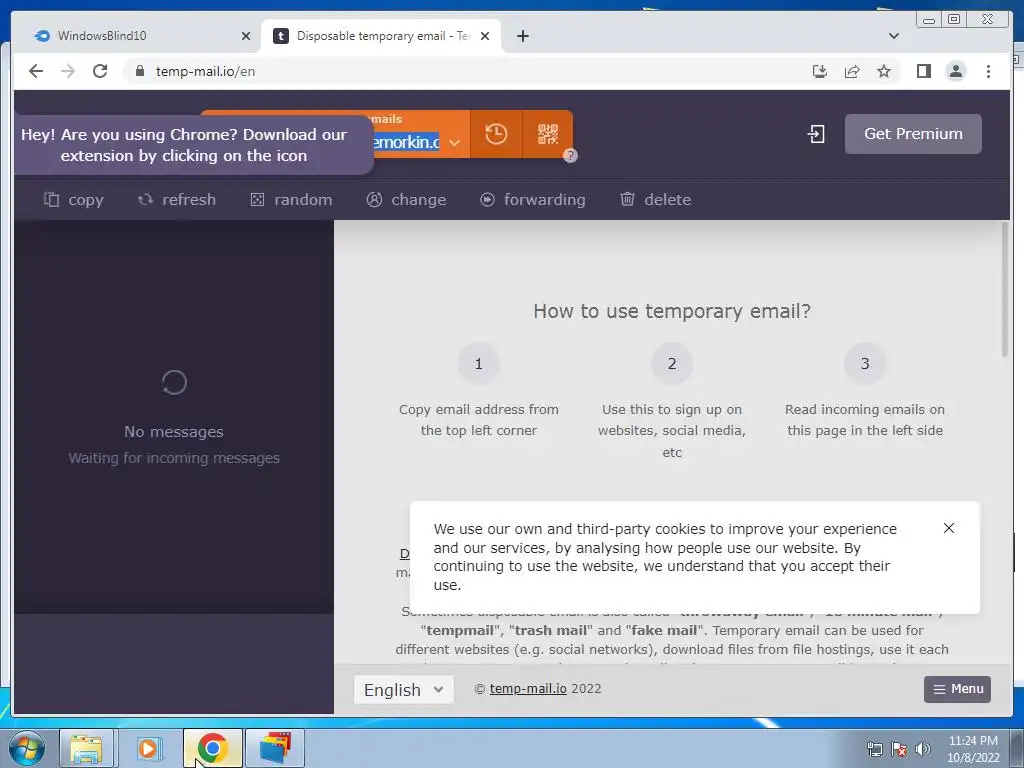
Task: Click the volume speaker tray icon
Action: [923, 749]
